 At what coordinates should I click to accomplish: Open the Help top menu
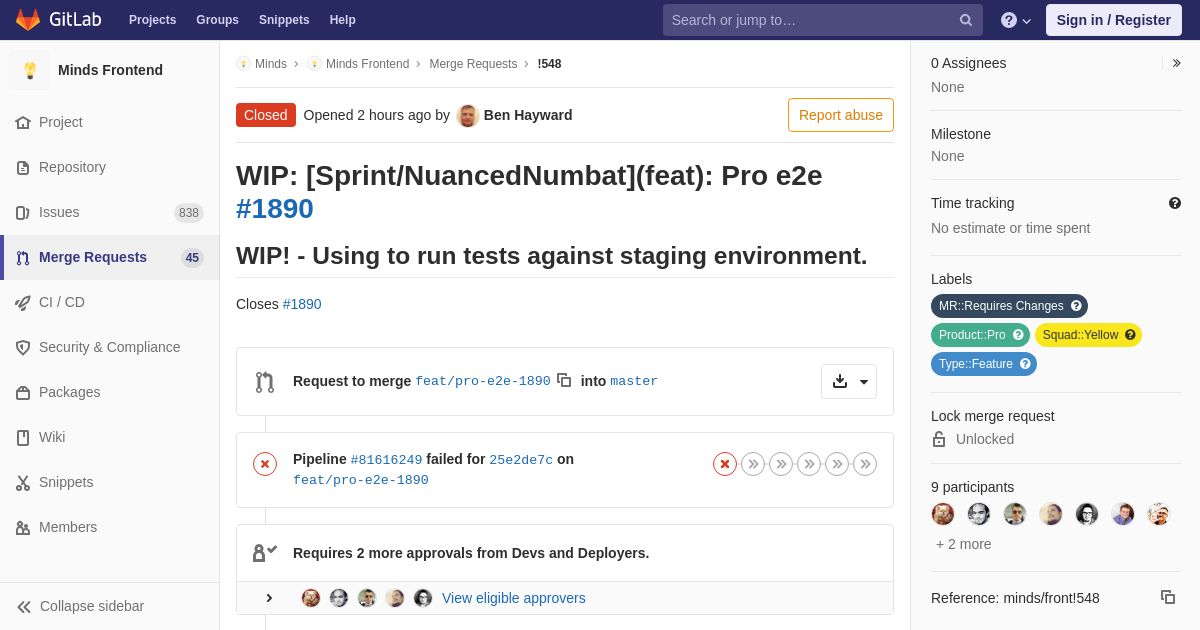tap(343, 20)
